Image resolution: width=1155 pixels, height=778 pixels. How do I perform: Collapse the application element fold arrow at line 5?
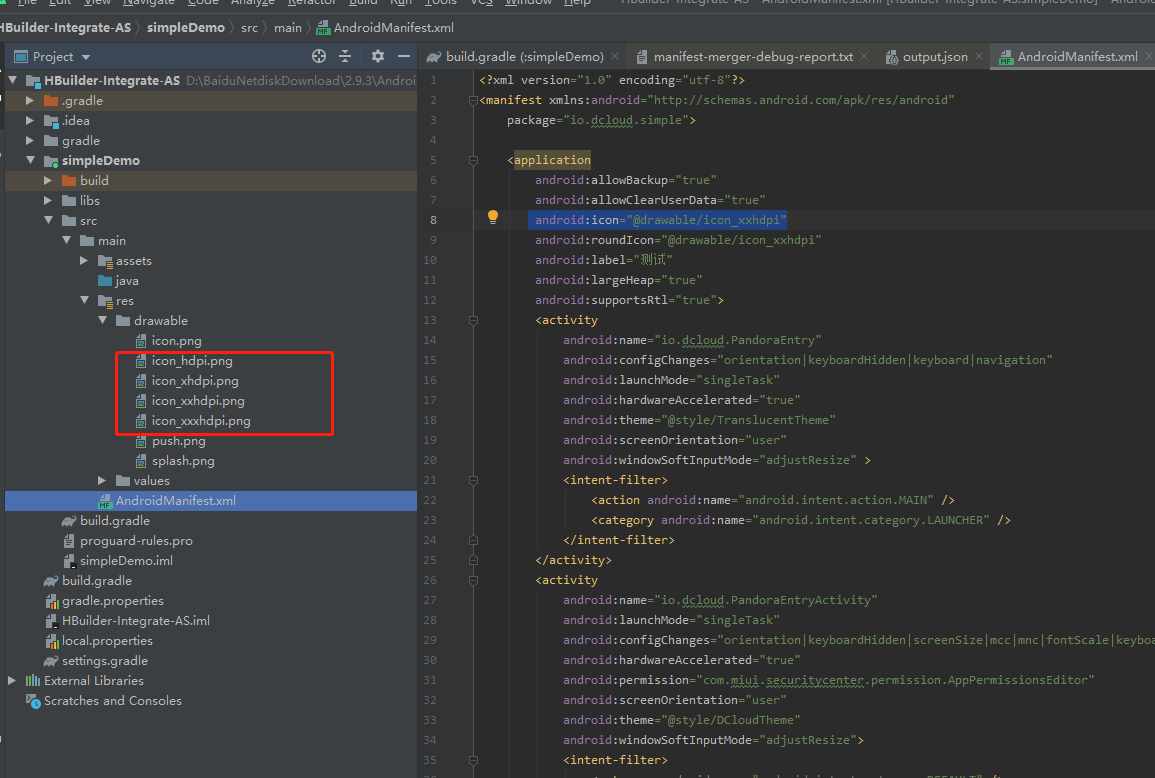(472, 159)
